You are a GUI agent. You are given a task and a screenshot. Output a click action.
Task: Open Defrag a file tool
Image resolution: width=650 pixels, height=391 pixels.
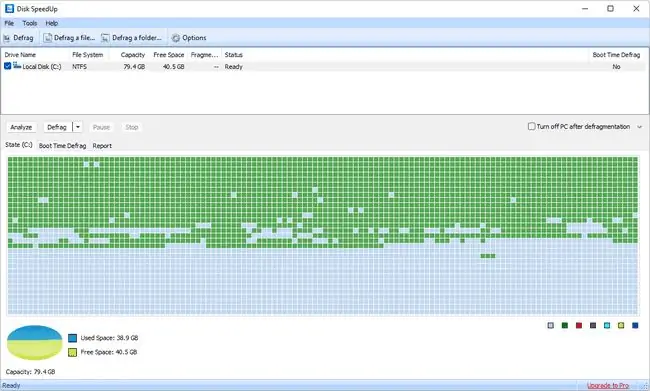coord(48,38)
